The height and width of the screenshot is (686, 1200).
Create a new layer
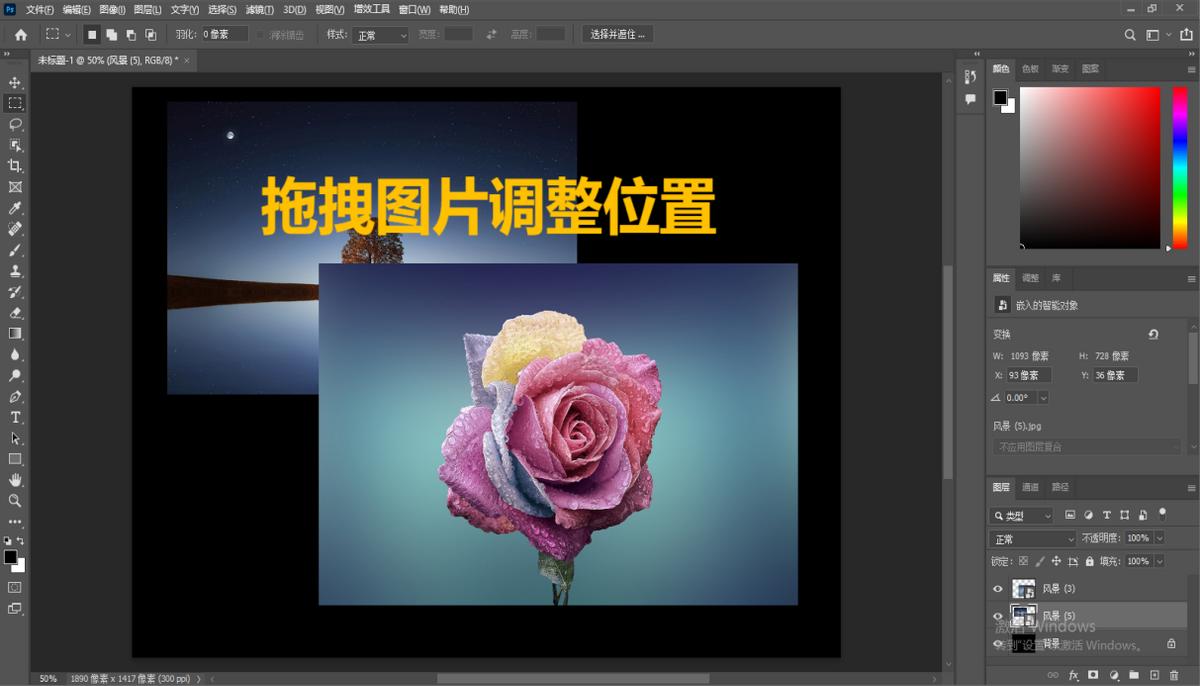(x=1153, y=676)
